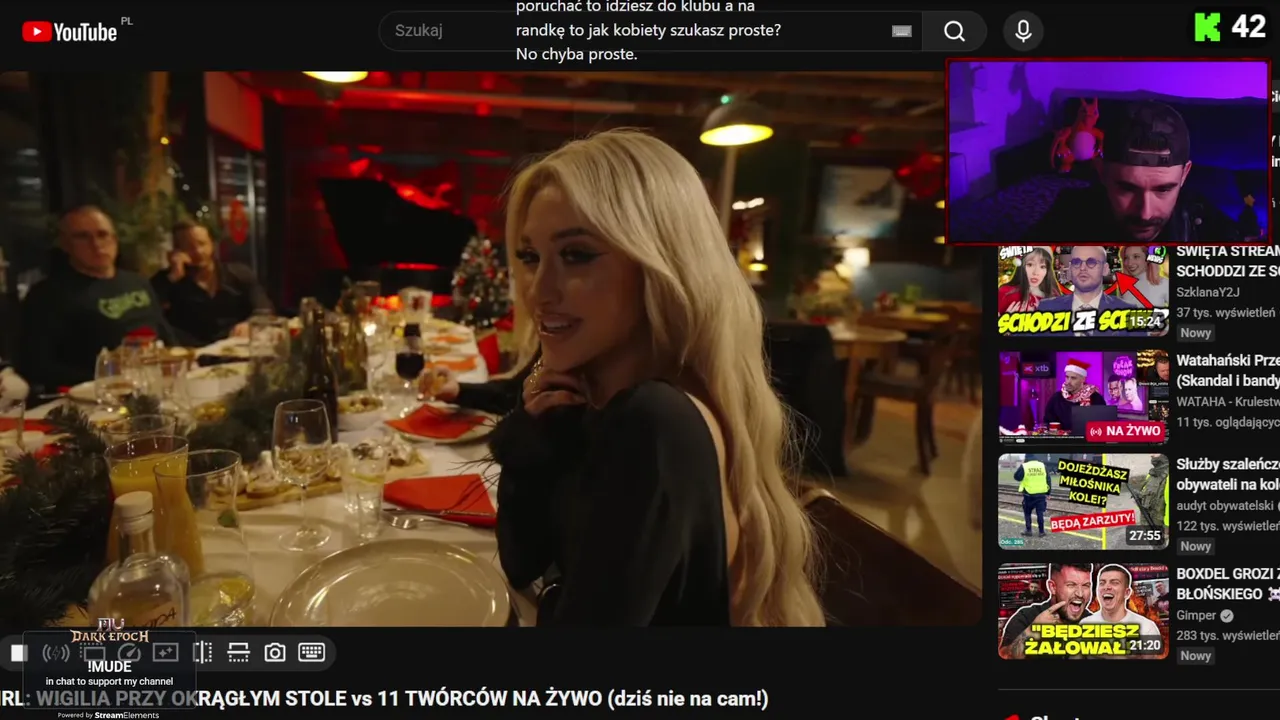Open 'Służby szaleńczo' video title
Viewport: 1280px width, 720px height.
pos(1228,464)
